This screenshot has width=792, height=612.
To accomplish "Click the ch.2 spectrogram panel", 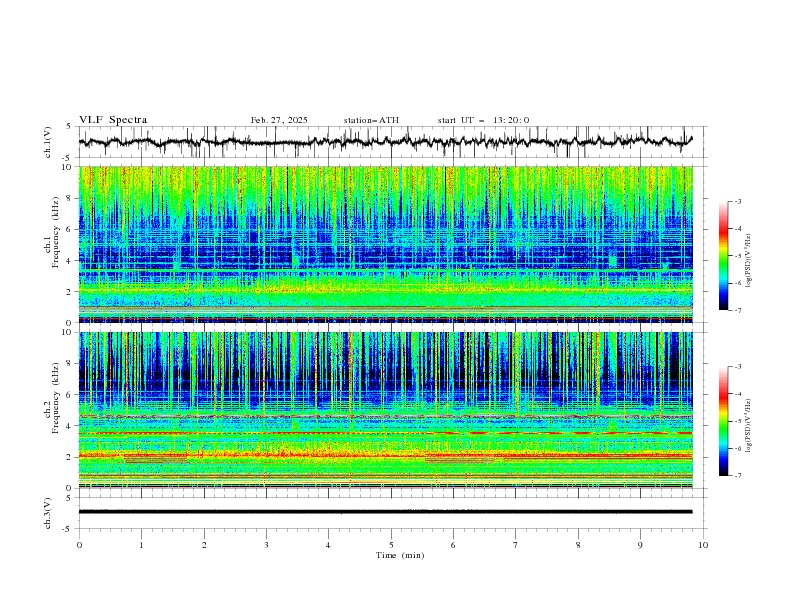I will tap(385, 410).
